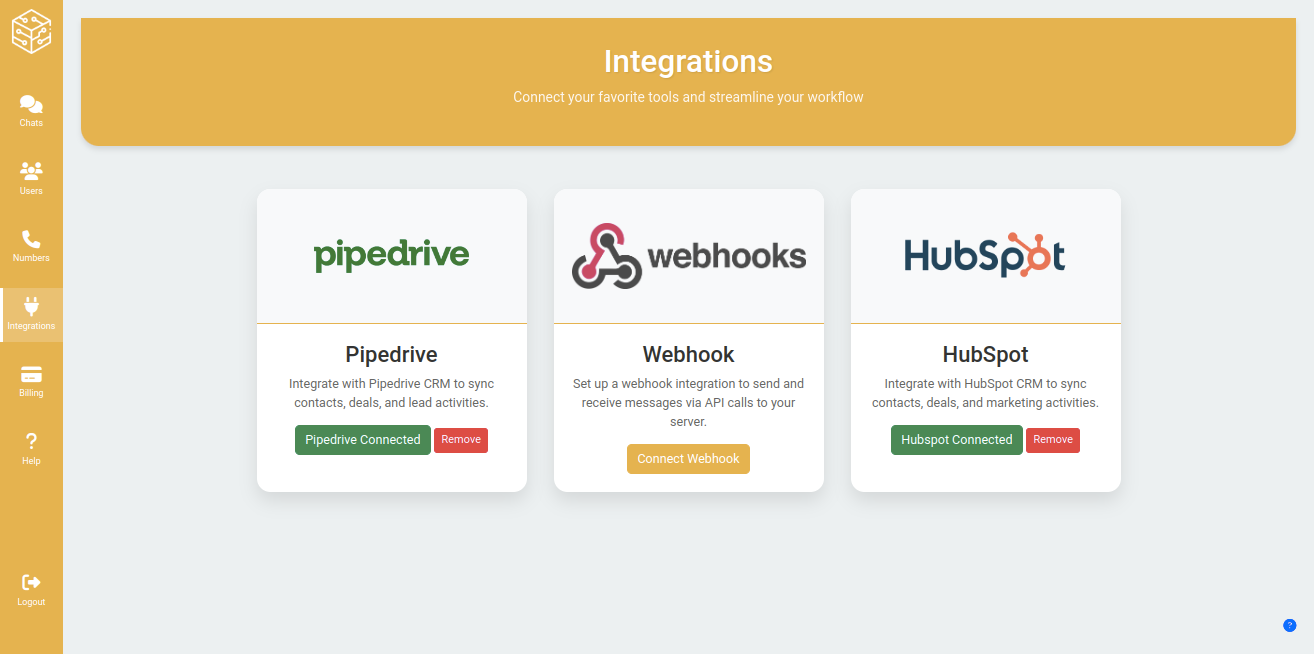Click the 'Connect your favorite tools' subtitle

pos(688,97)
